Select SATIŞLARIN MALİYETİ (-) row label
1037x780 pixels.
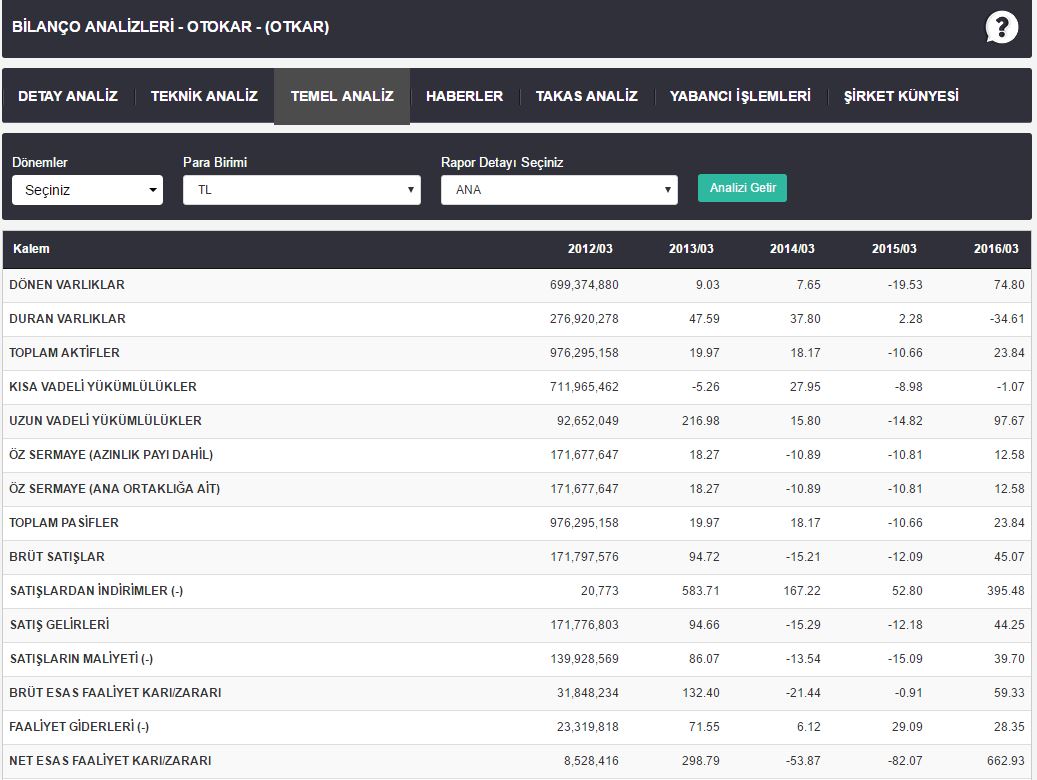tap(81, 659)
